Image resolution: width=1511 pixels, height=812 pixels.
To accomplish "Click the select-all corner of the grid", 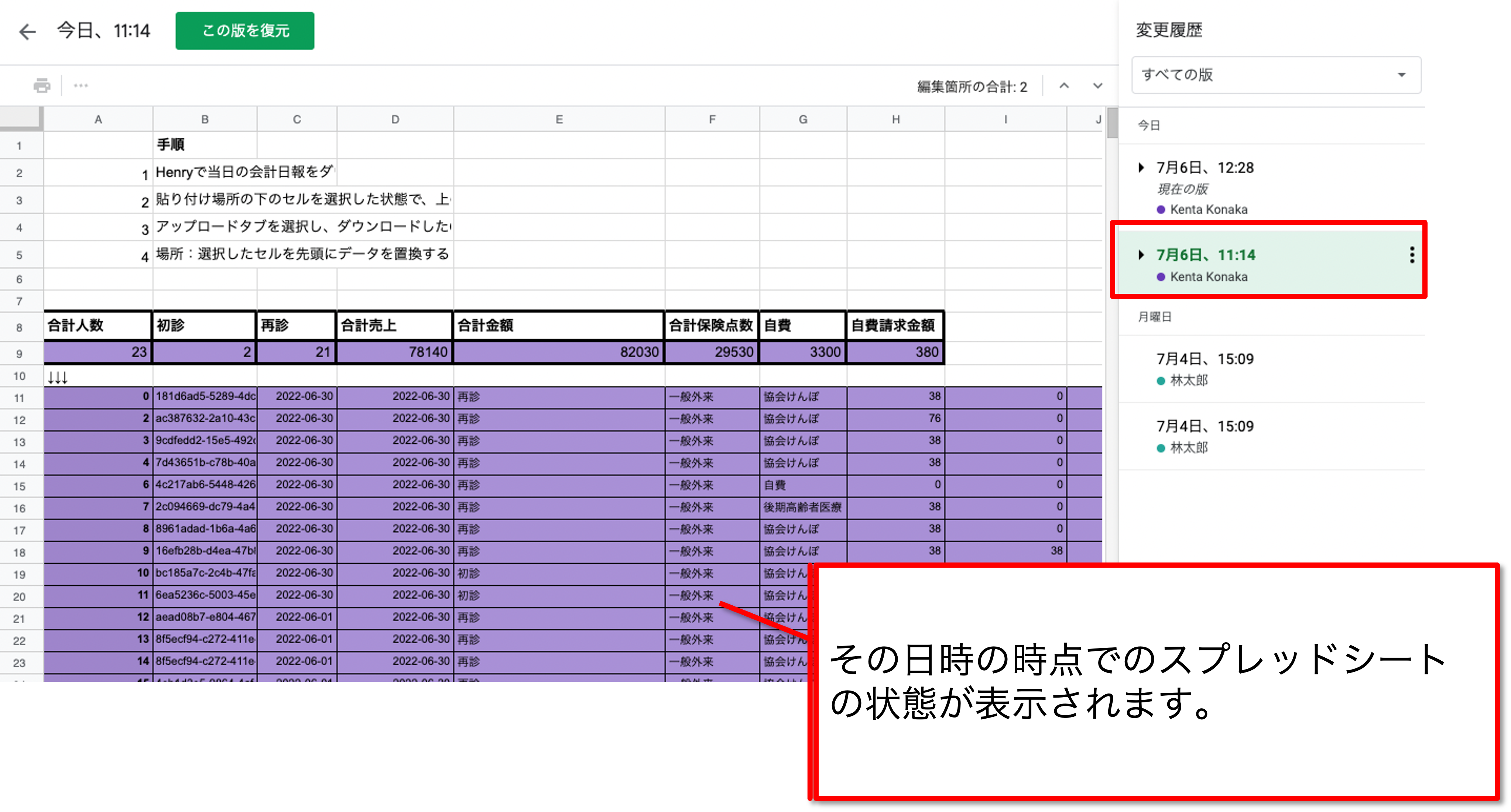I will [x=21, y=119].
